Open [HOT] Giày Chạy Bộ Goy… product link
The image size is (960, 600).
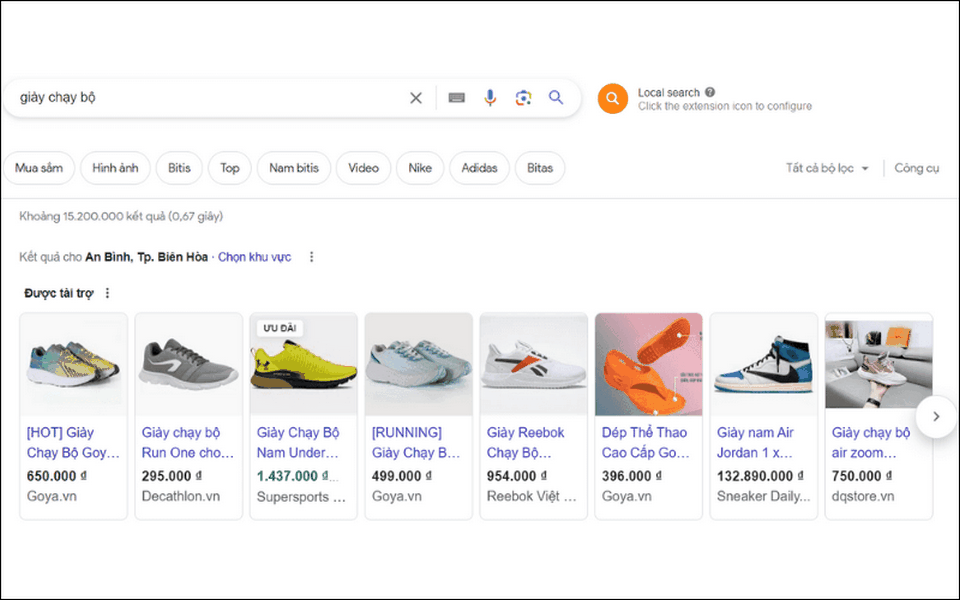pos(73,443)
